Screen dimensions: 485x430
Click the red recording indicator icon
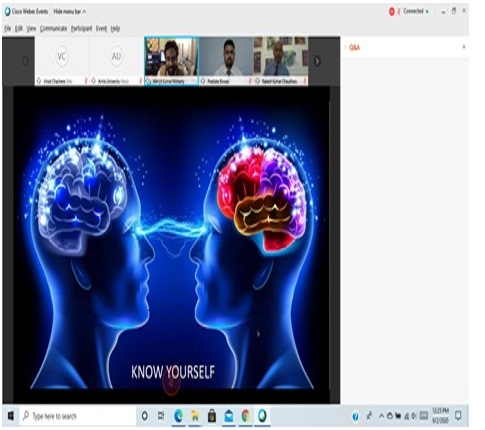pos(391,12)
